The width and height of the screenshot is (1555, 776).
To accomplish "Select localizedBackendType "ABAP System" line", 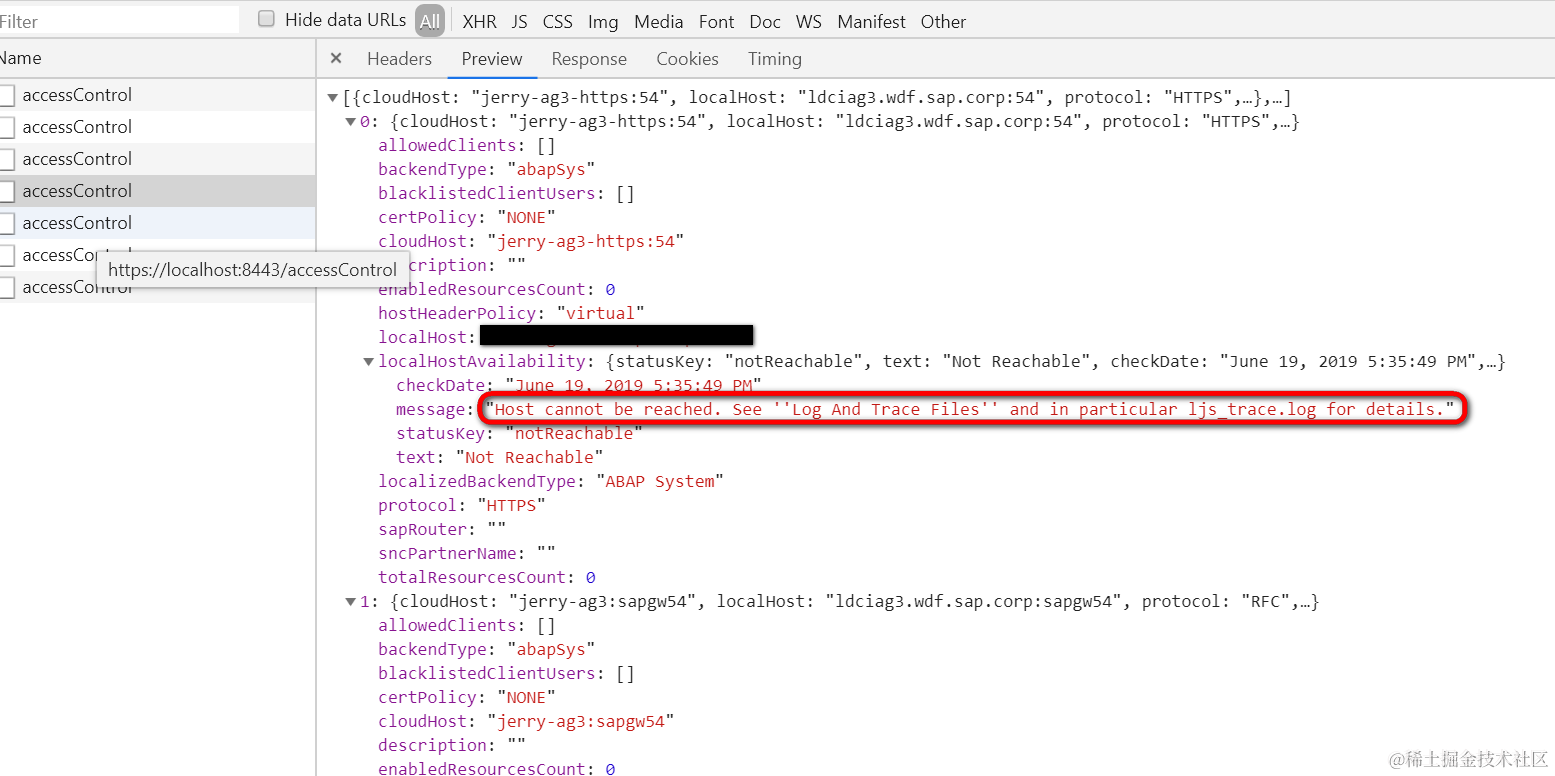I will coord(550,481).
